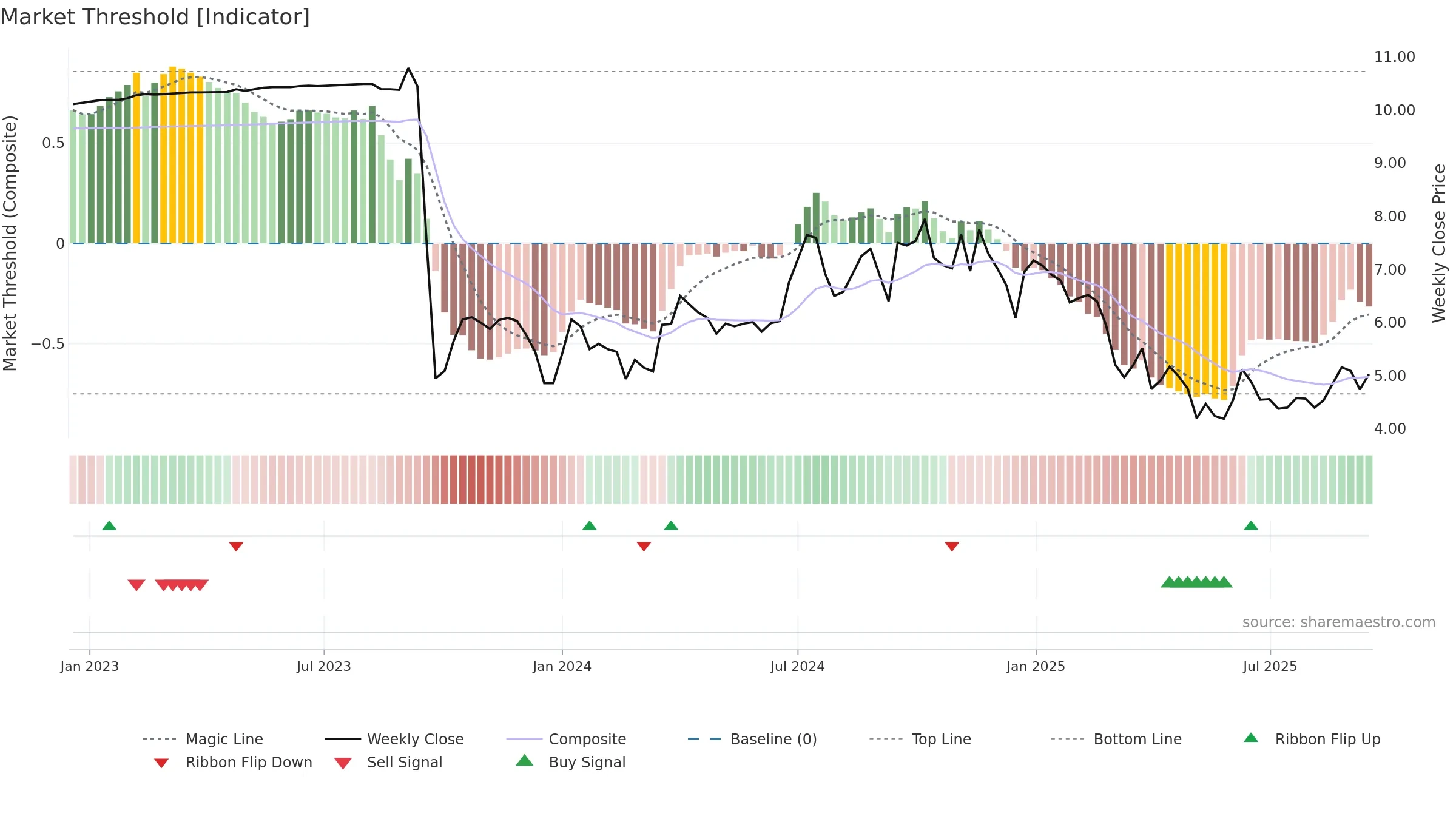Viewport: 1456px width, 819px height.
Task: Click the Weekly Close Price axis title
Action: coord(1439,243)
